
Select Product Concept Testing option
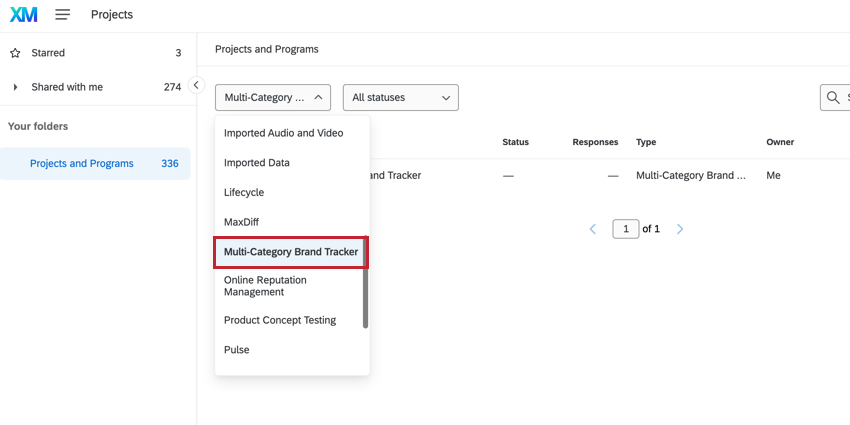tap(280, 320)
